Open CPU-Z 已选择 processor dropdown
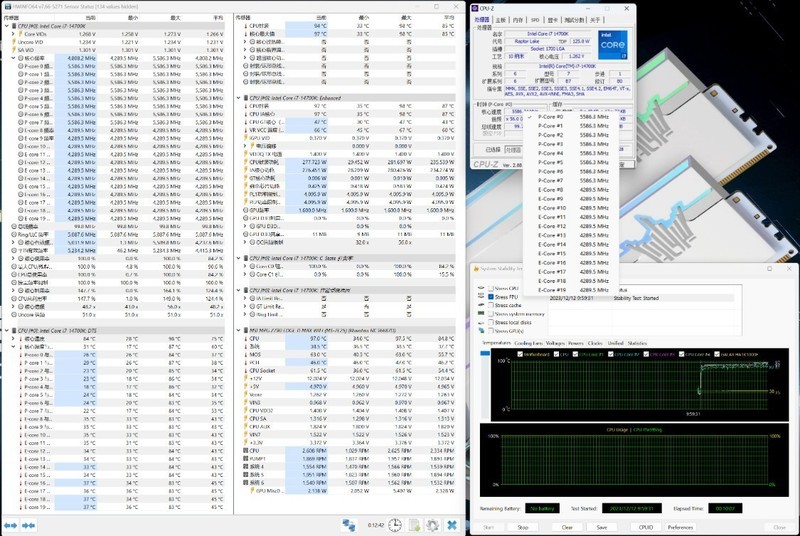The image size is (800, 536). click(x=513, y=150)
